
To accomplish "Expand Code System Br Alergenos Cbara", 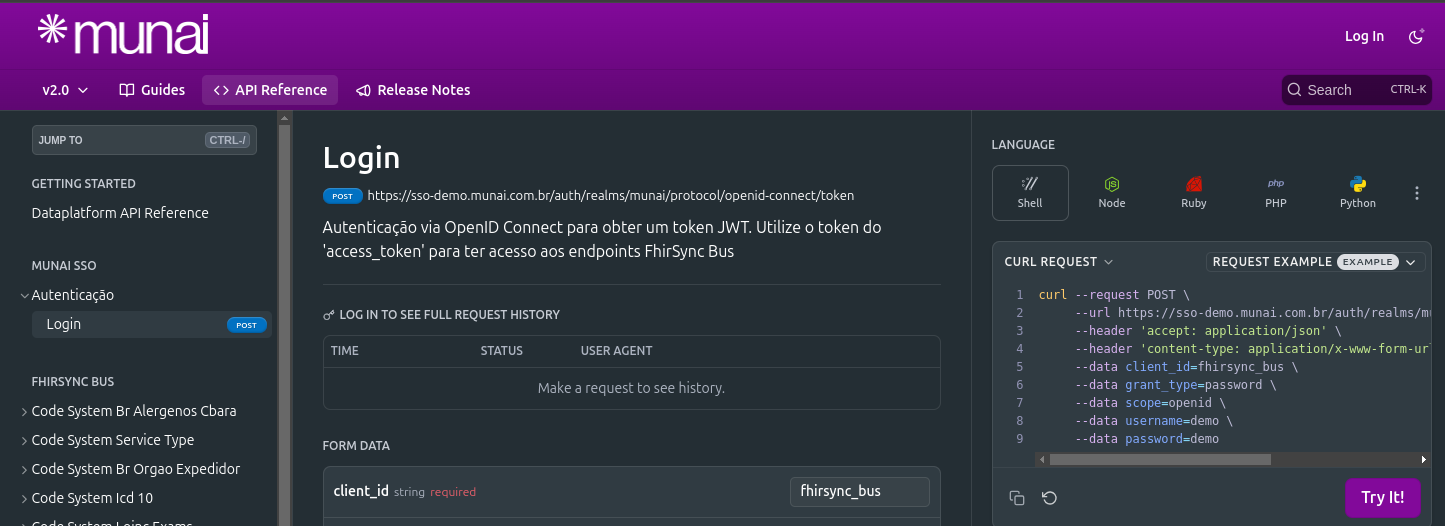I will 25,412.
